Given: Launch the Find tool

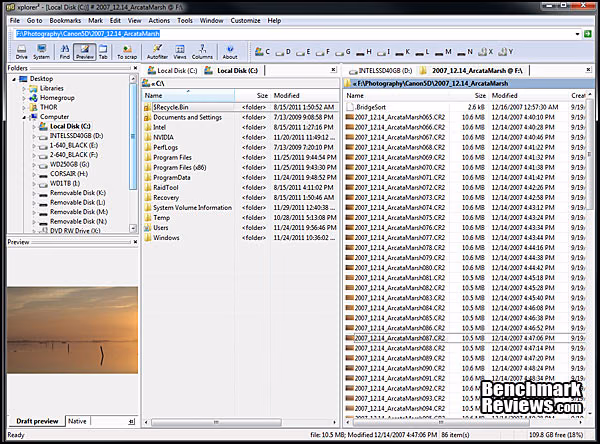Looking at the screenshot, I should coord(65,52).
